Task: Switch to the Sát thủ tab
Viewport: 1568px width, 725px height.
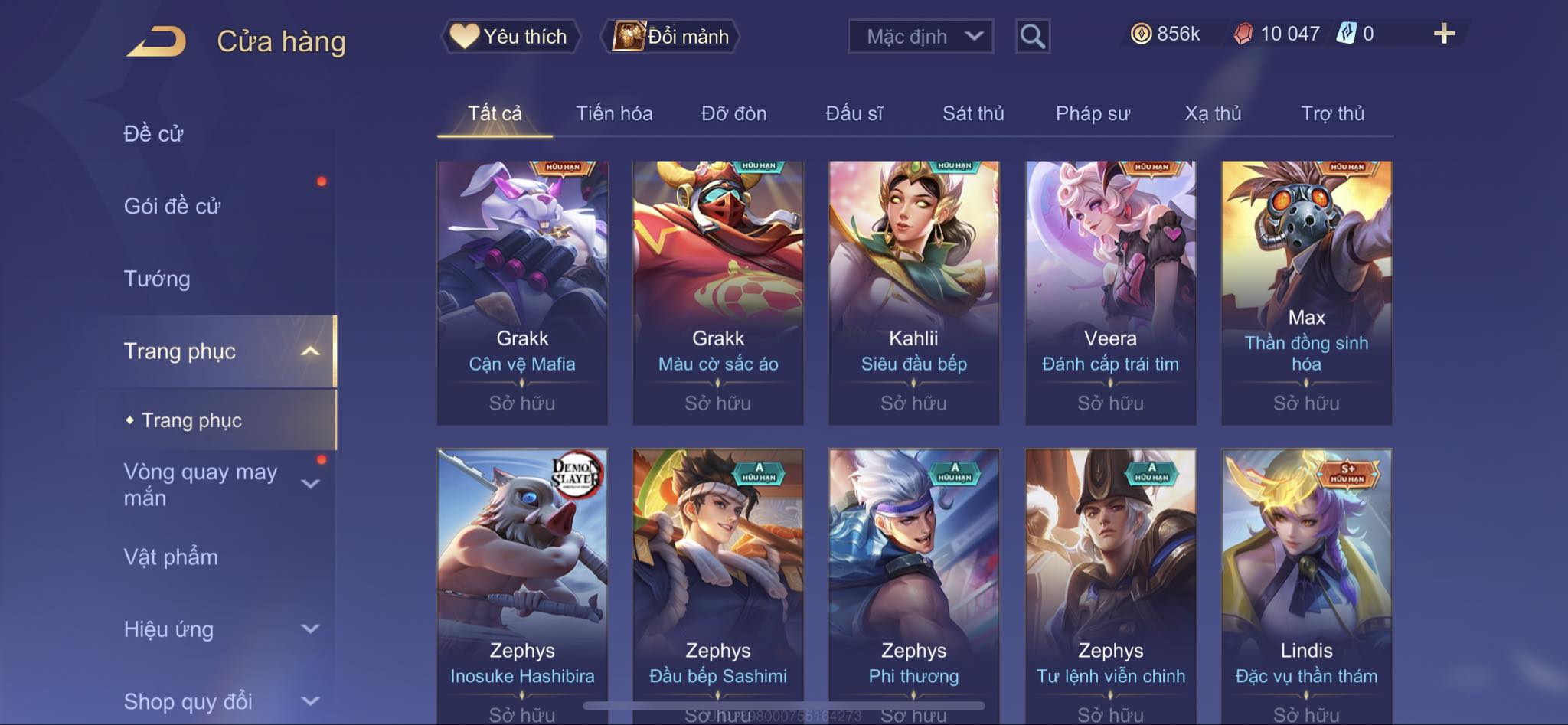Action: pyautogui.click(x=973, y=113)
